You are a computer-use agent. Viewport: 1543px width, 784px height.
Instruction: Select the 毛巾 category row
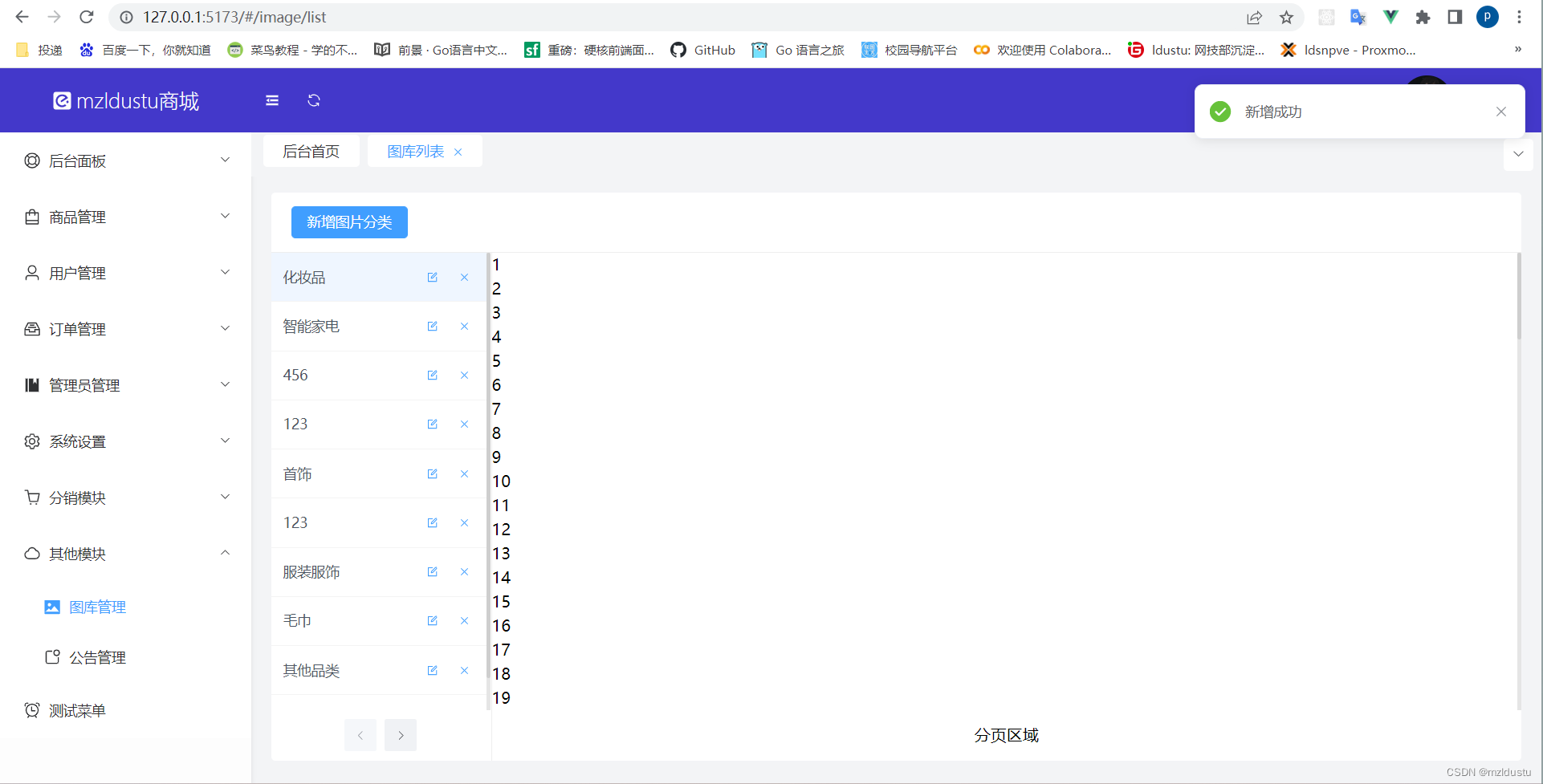click(379, 620)
